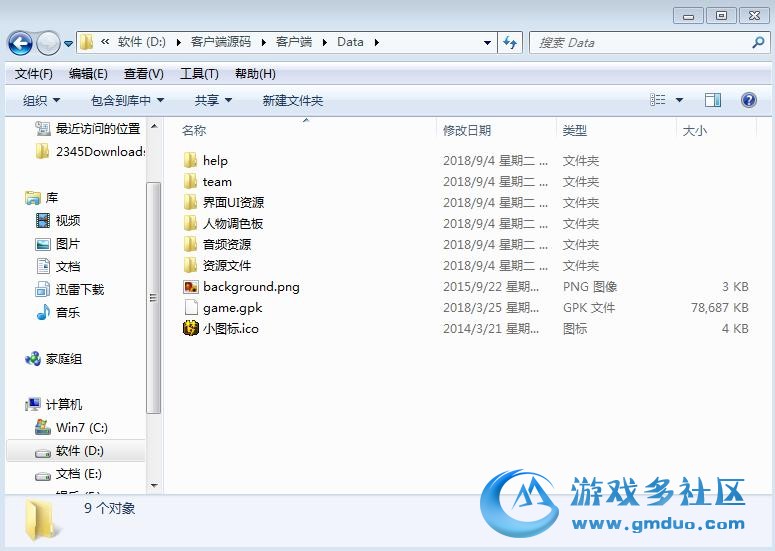Open the 软件 (D:) drive
Image resolution: width=775 pixels, height=551 pixels.
[x=80, y=451]
